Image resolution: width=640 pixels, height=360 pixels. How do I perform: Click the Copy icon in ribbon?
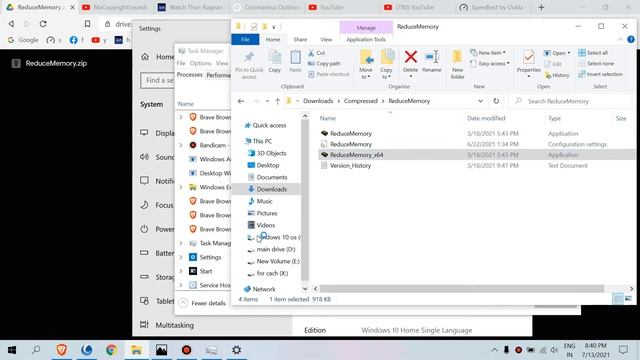tap(275, 58)
